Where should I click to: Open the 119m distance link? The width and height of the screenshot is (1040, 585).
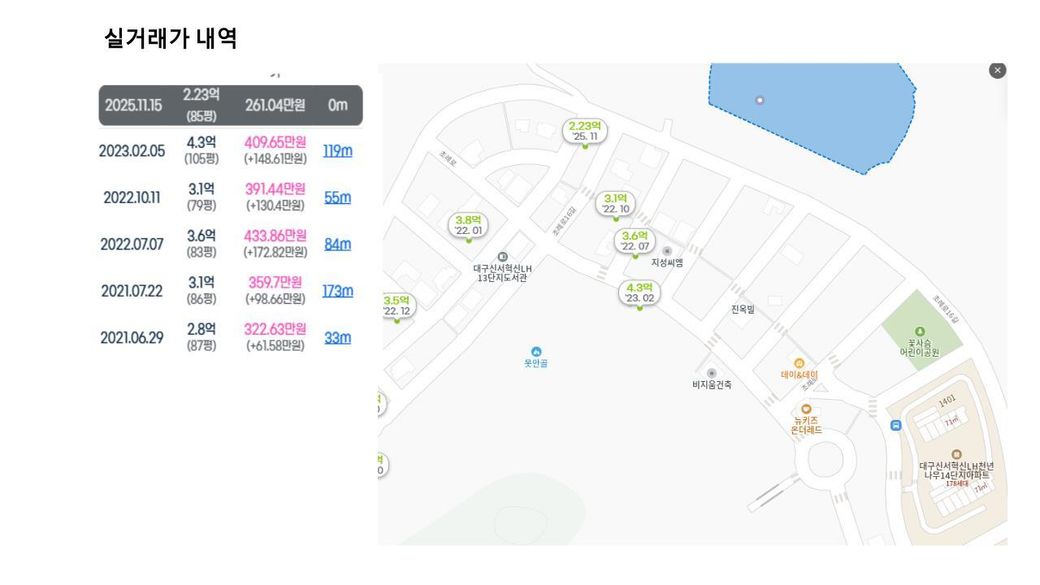337,151
